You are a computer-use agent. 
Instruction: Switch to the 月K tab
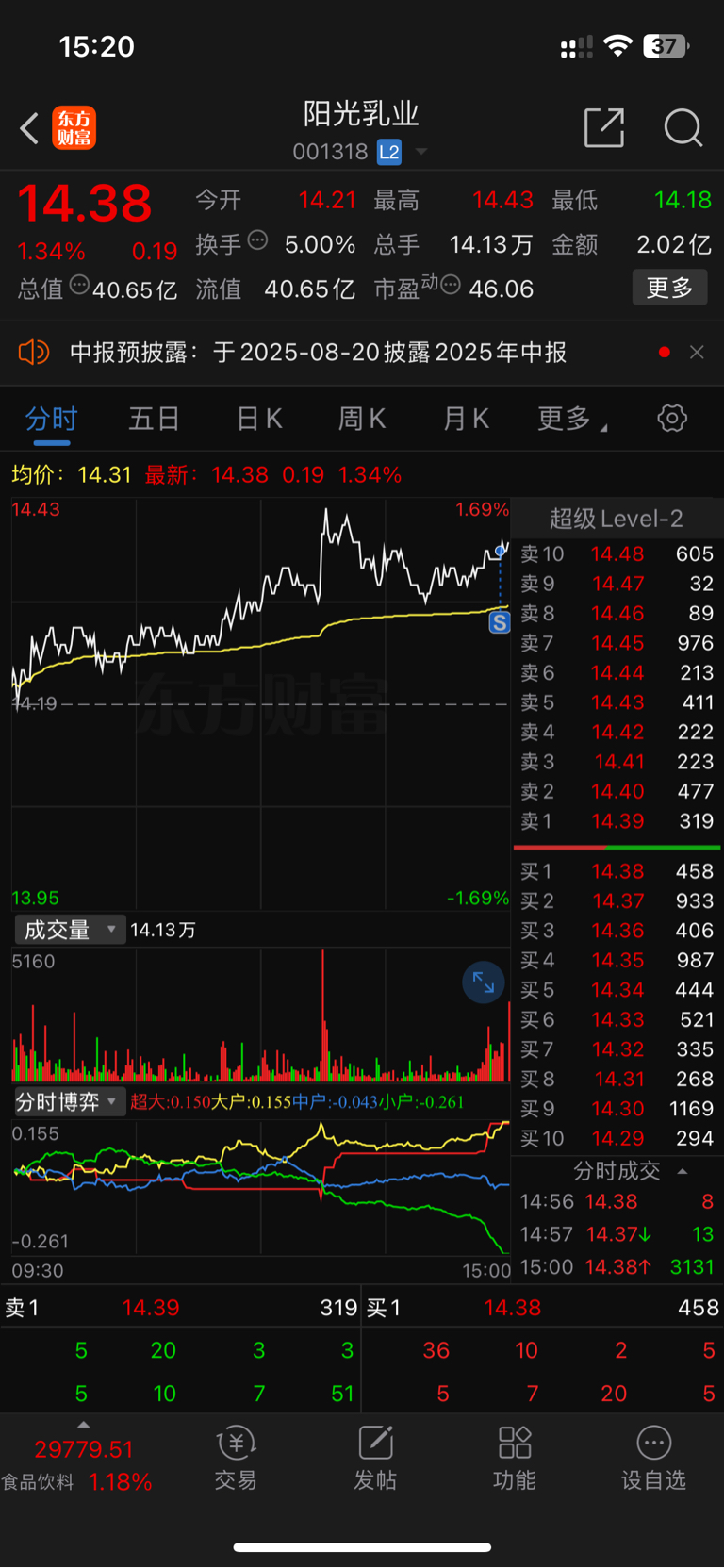[466, 419]
